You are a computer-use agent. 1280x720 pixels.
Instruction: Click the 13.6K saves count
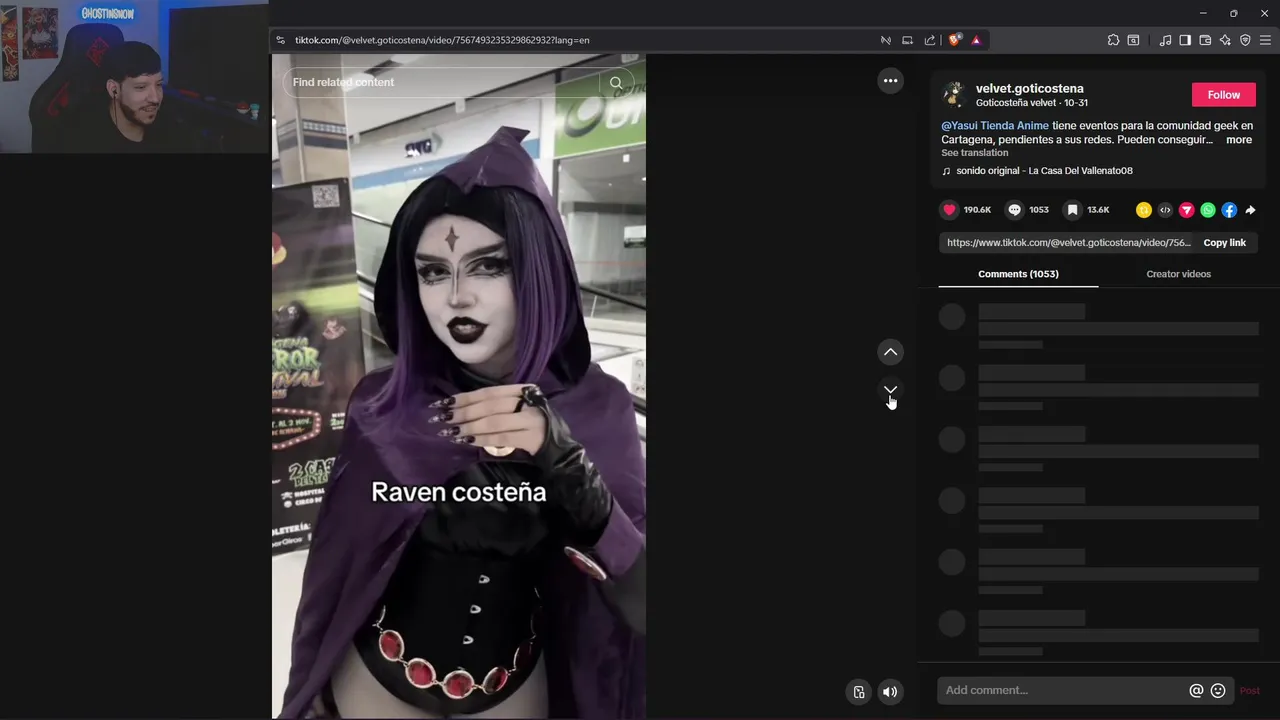coord(1098,210)
